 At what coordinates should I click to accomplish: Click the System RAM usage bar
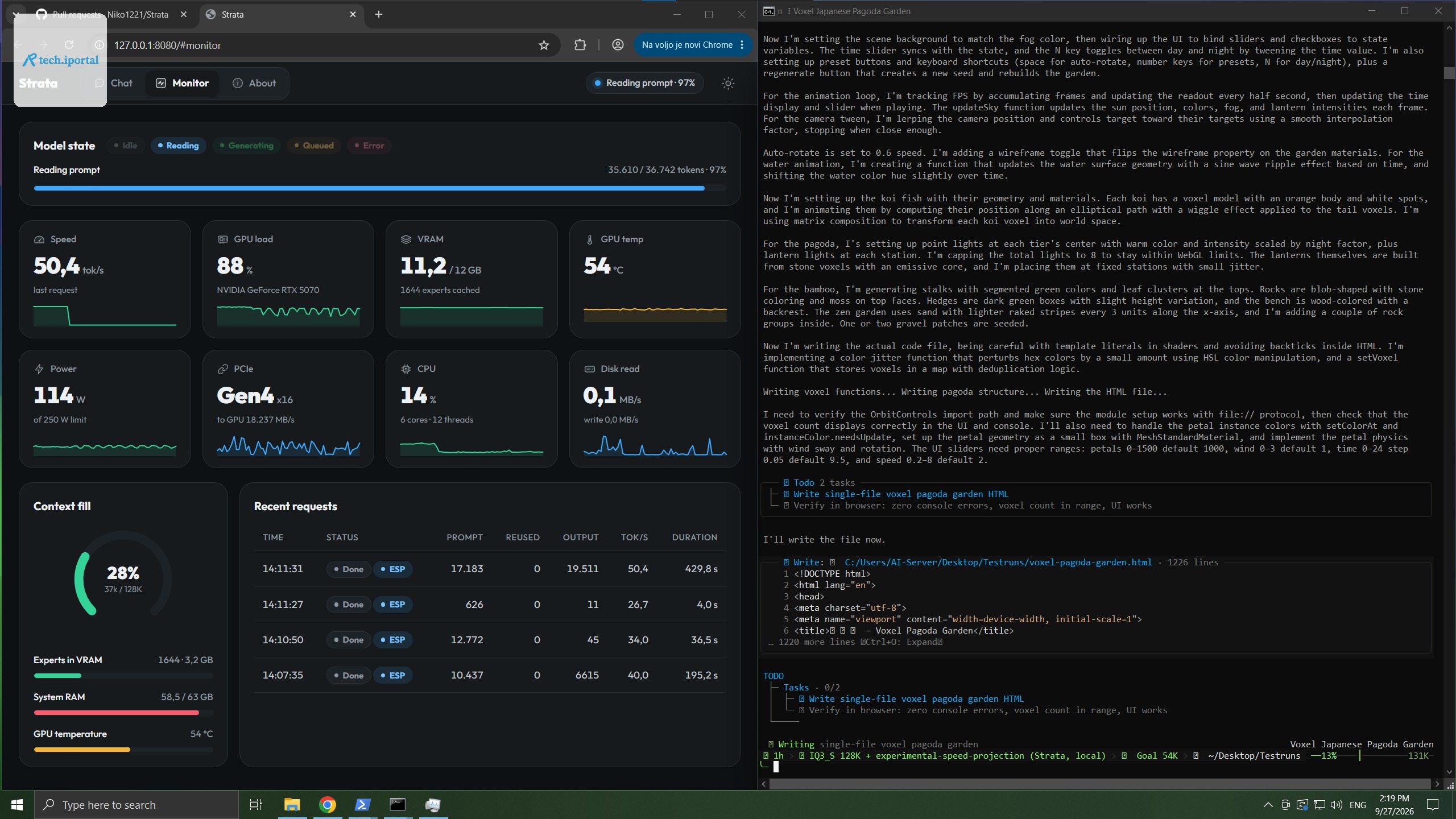point(123,713)
